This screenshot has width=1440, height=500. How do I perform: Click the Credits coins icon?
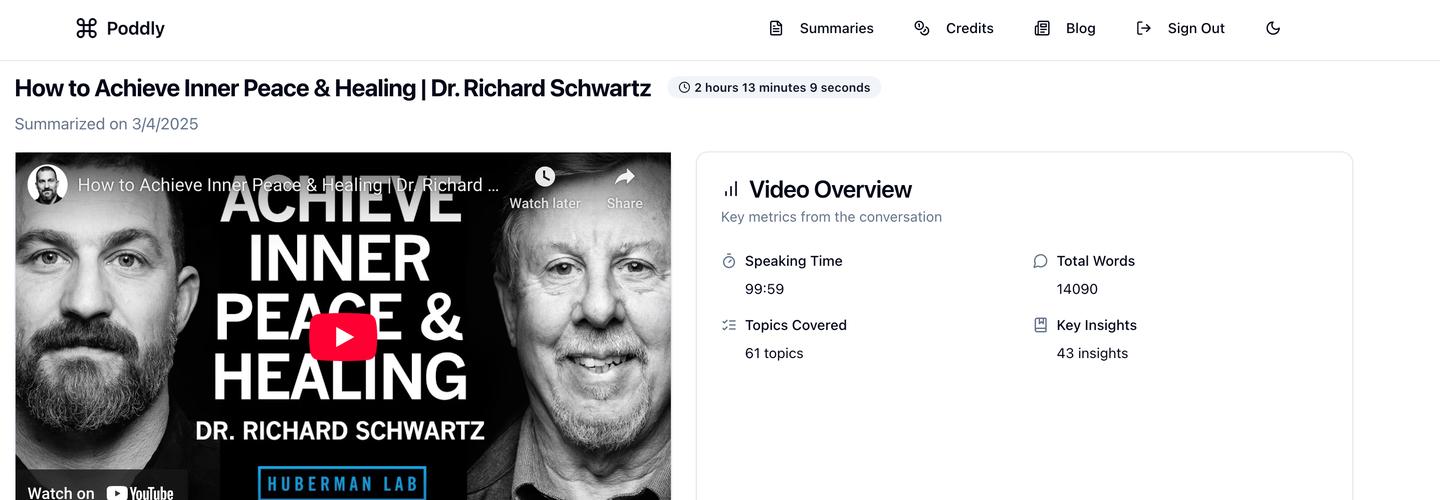coord(922,28)
